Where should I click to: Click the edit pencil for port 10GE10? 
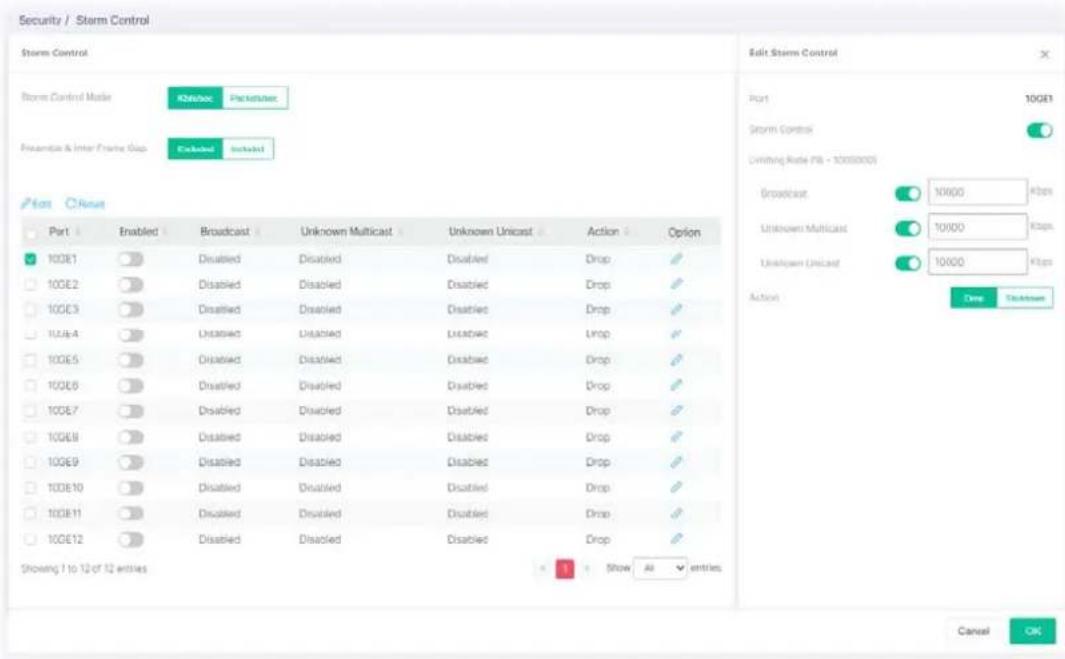tap(676, 487)
